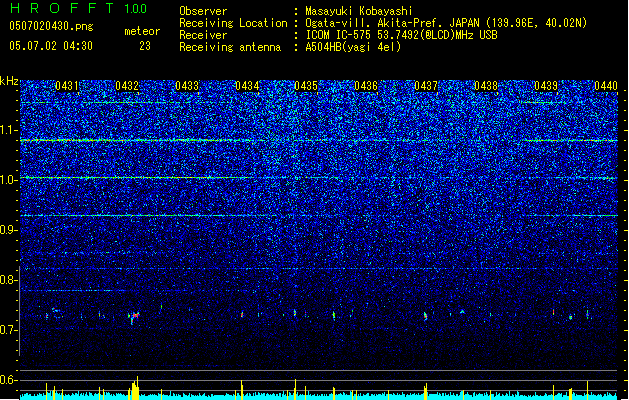Click the tallest yellow spike near 0432
The height and width of the screenshot is (400, 629).
point(137,388)
